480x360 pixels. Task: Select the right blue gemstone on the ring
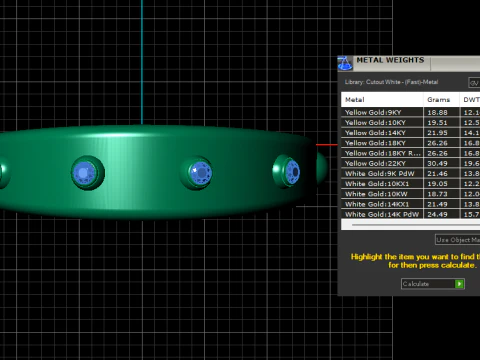292,172
